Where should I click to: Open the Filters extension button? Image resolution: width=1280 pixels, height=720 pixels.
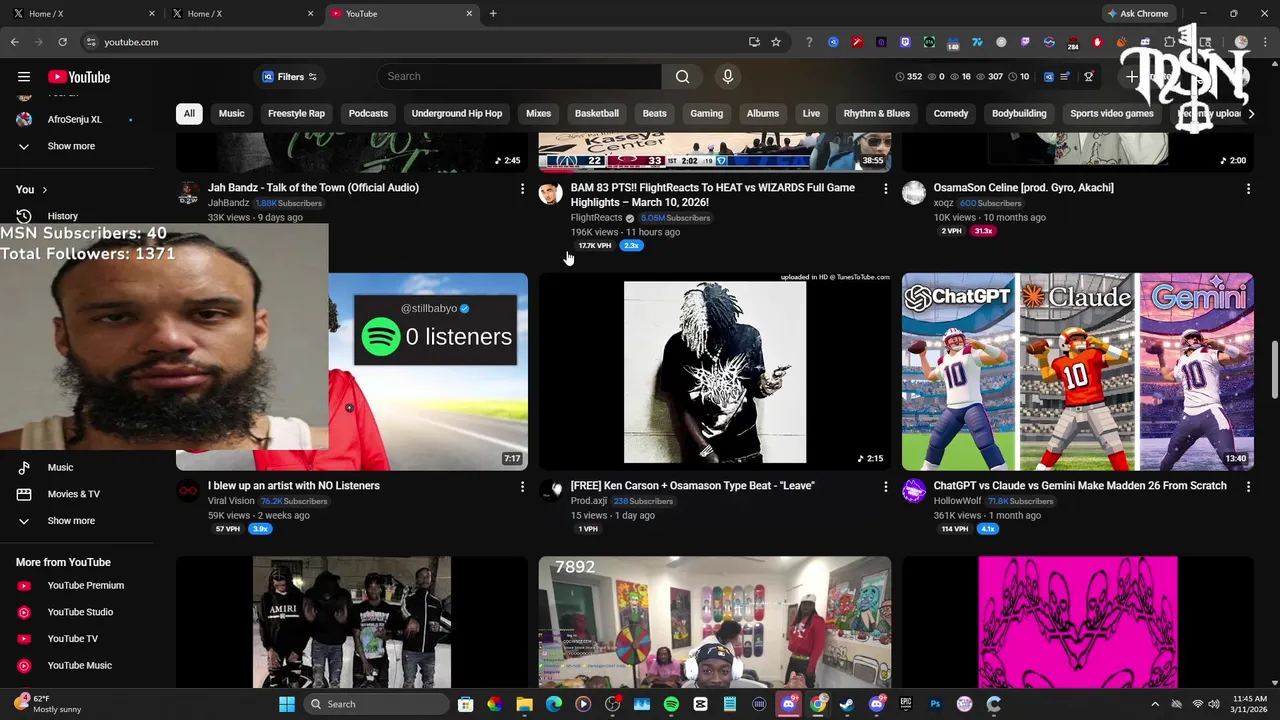pos(290,77)
